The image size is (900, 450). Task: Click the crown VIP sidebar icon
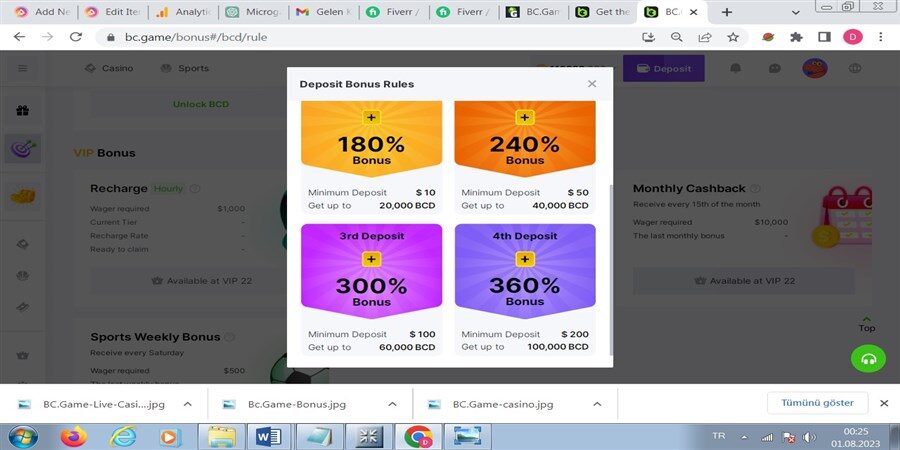pyautogui.click(x=22, y=355)
